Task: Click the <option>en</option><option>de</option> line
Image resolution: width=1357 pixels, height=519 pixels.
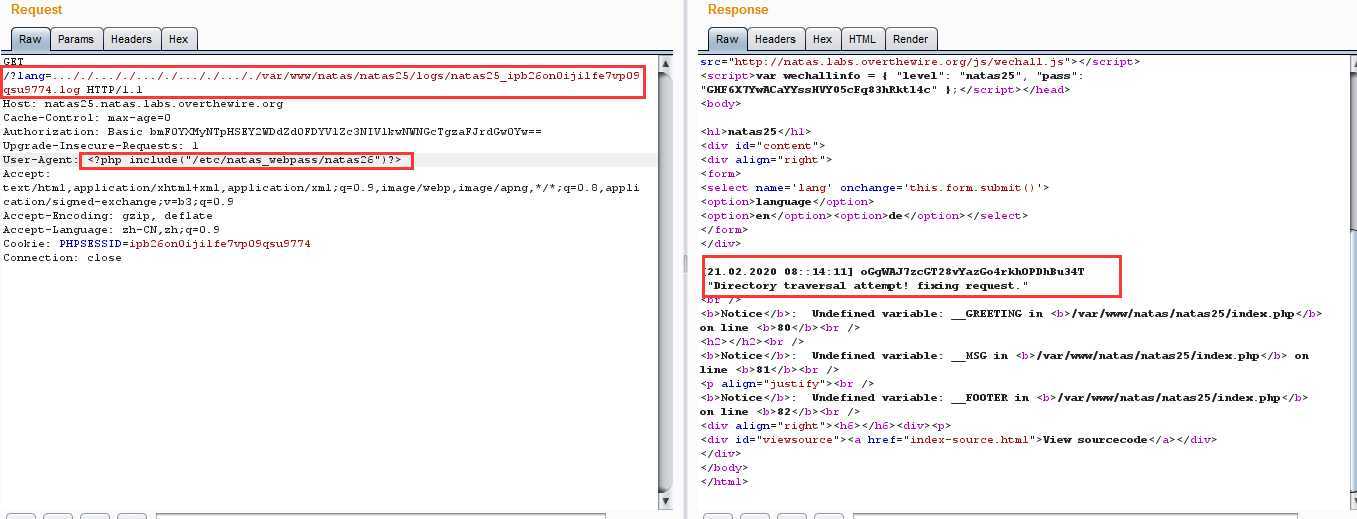Action: pos(864,216)
